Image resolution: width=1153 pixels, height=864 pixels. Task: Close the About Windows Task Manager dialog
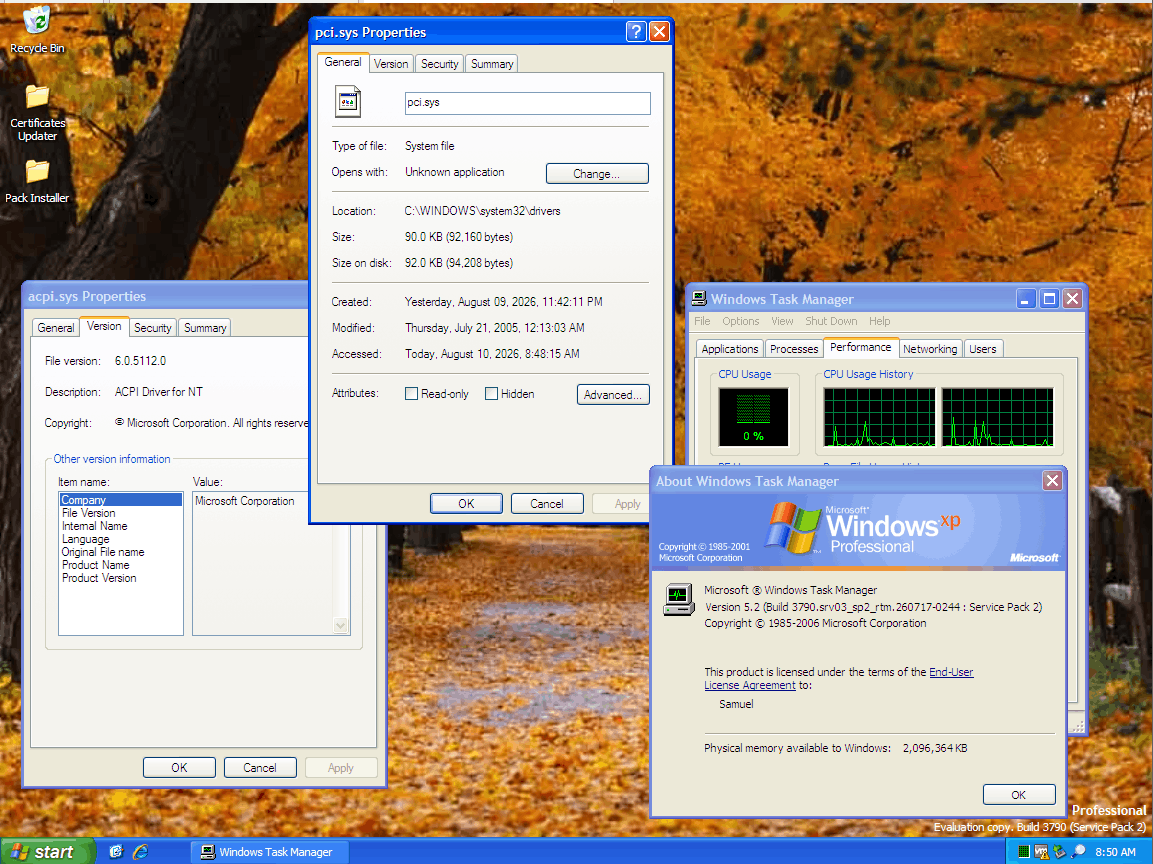point(1052,481)
